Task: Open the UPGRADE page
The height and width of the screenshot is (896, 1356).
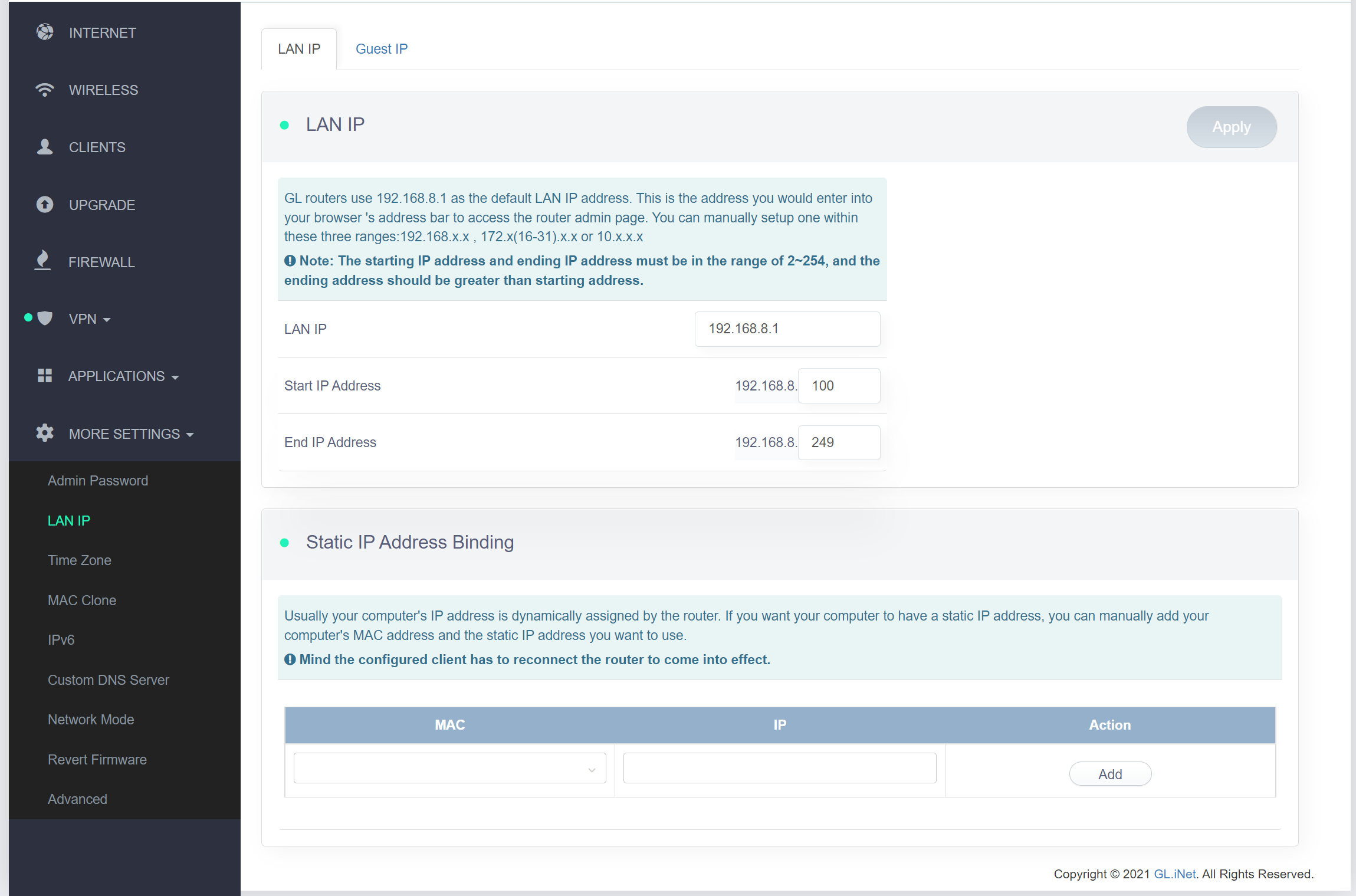Action: 101,205
